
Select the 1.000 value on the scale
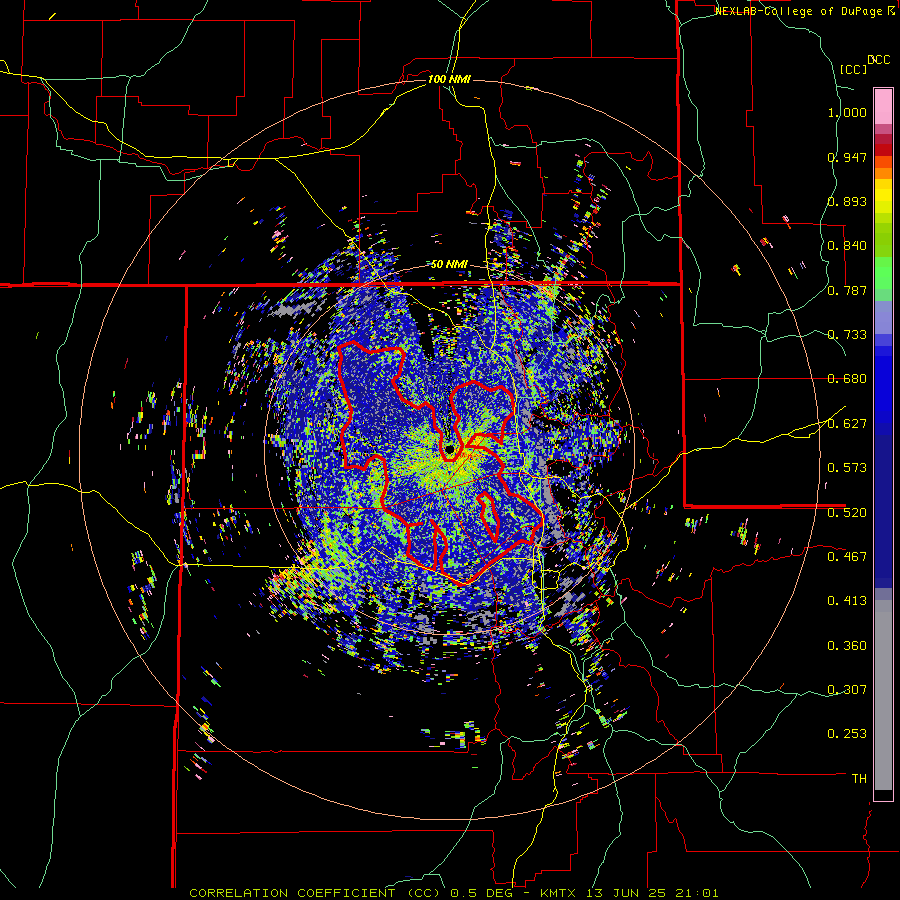click(x=847, y=112)
